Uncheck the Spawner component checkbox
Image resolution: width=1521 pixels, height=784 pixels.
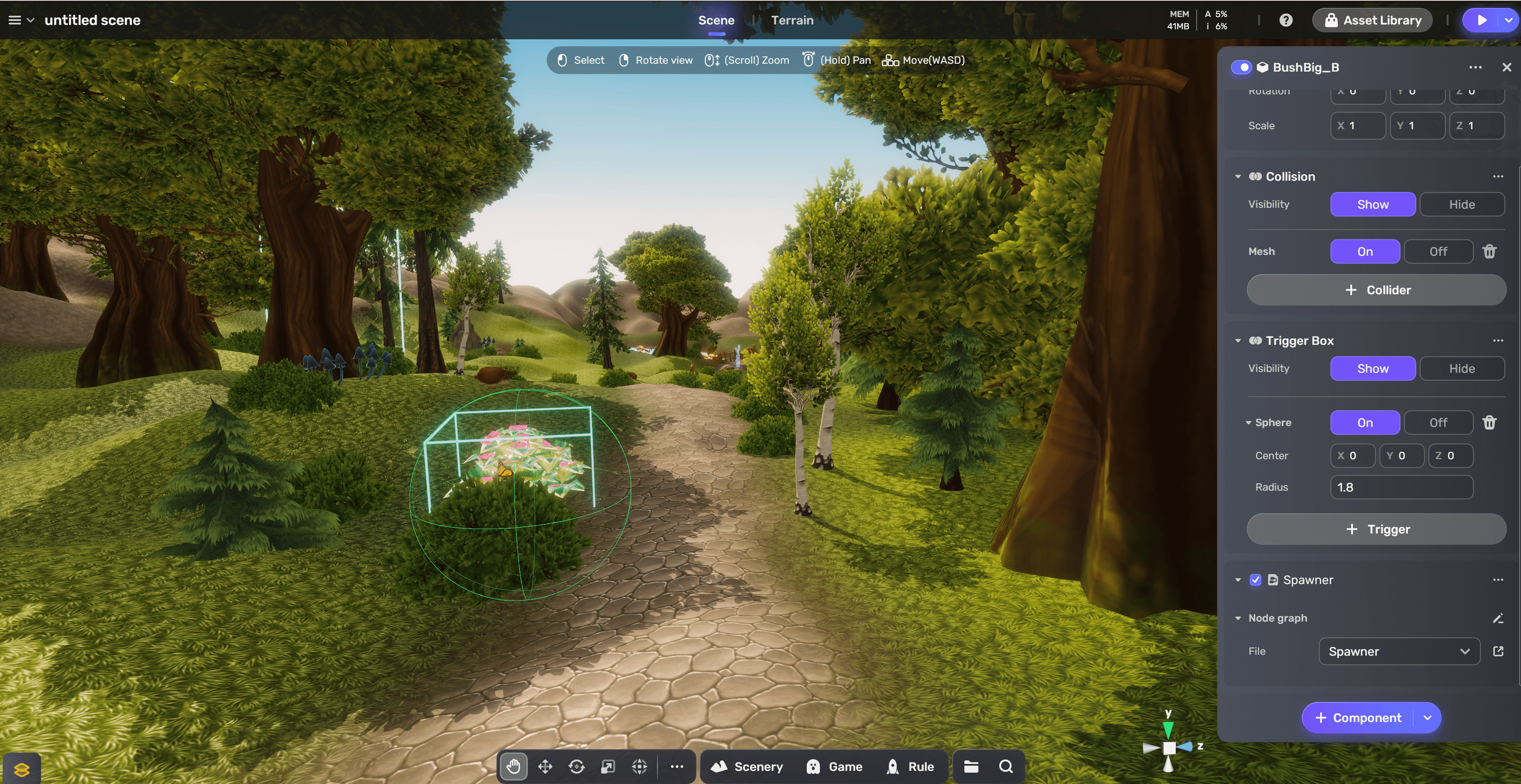click(1255, 580)
